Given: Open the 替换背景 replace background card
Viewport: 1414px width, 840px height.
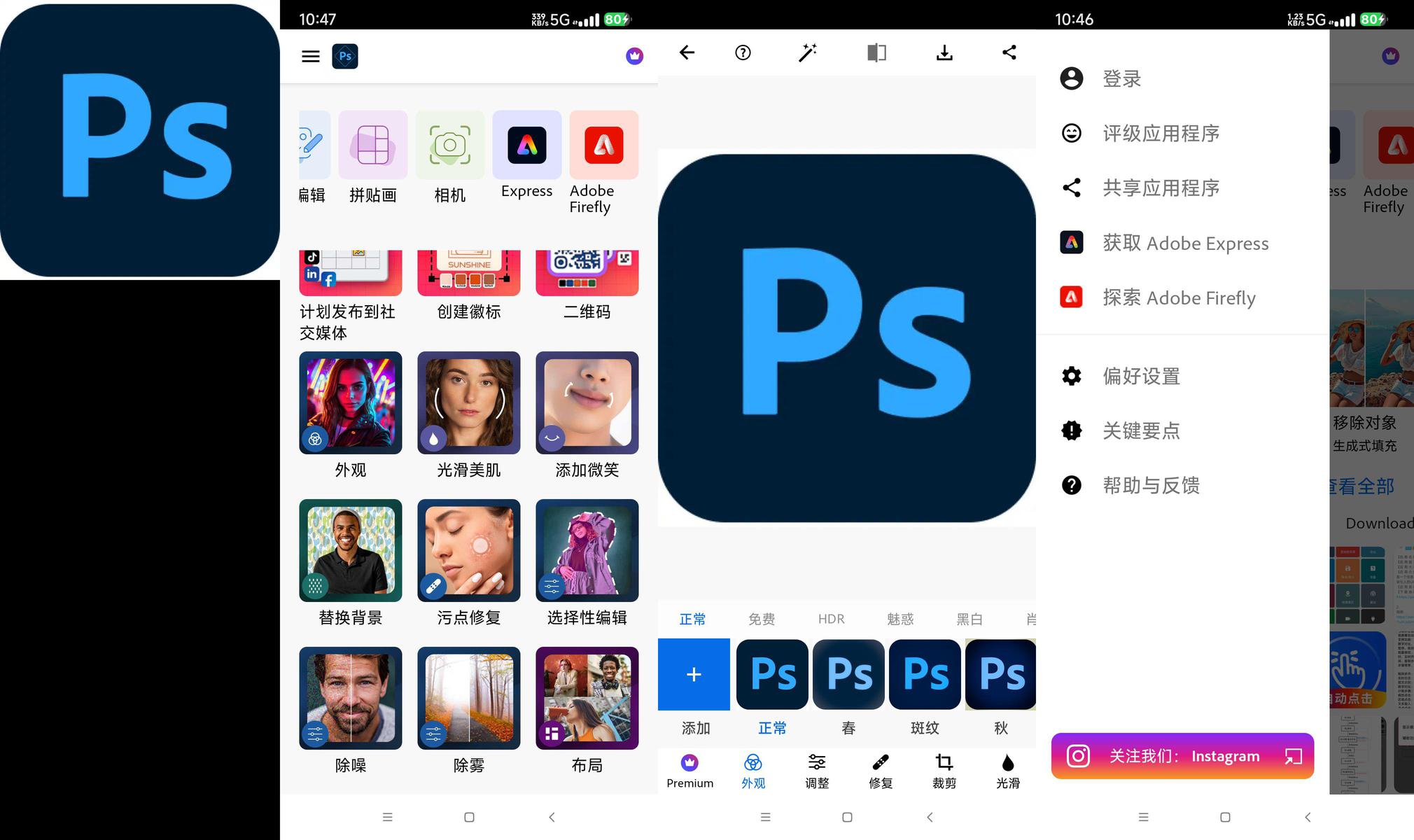Looking at the screenshot, I should pyautogui.click(x=351, y=563).
